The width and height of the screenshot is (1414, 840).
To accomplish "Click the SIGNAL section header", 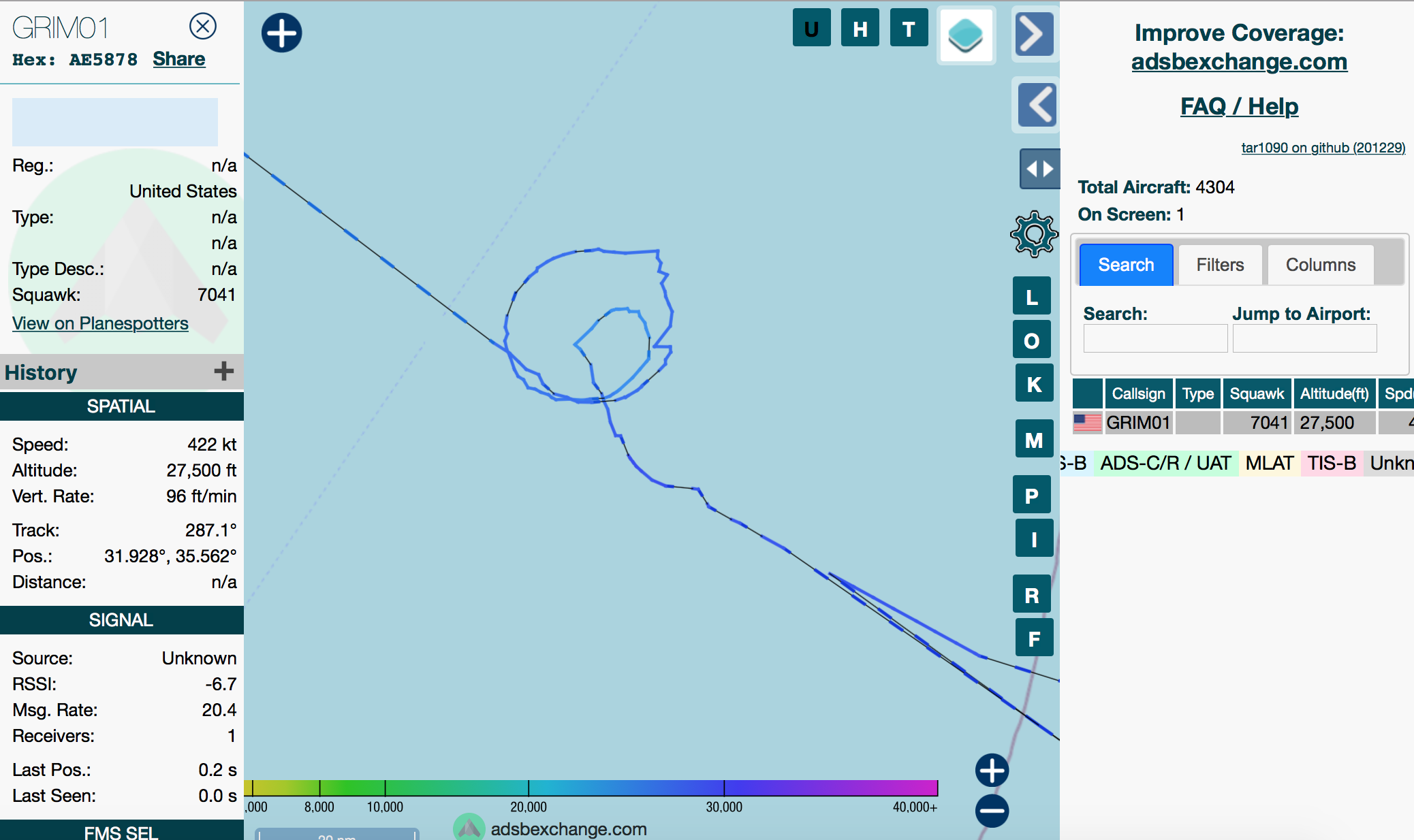I will [121, 620].
